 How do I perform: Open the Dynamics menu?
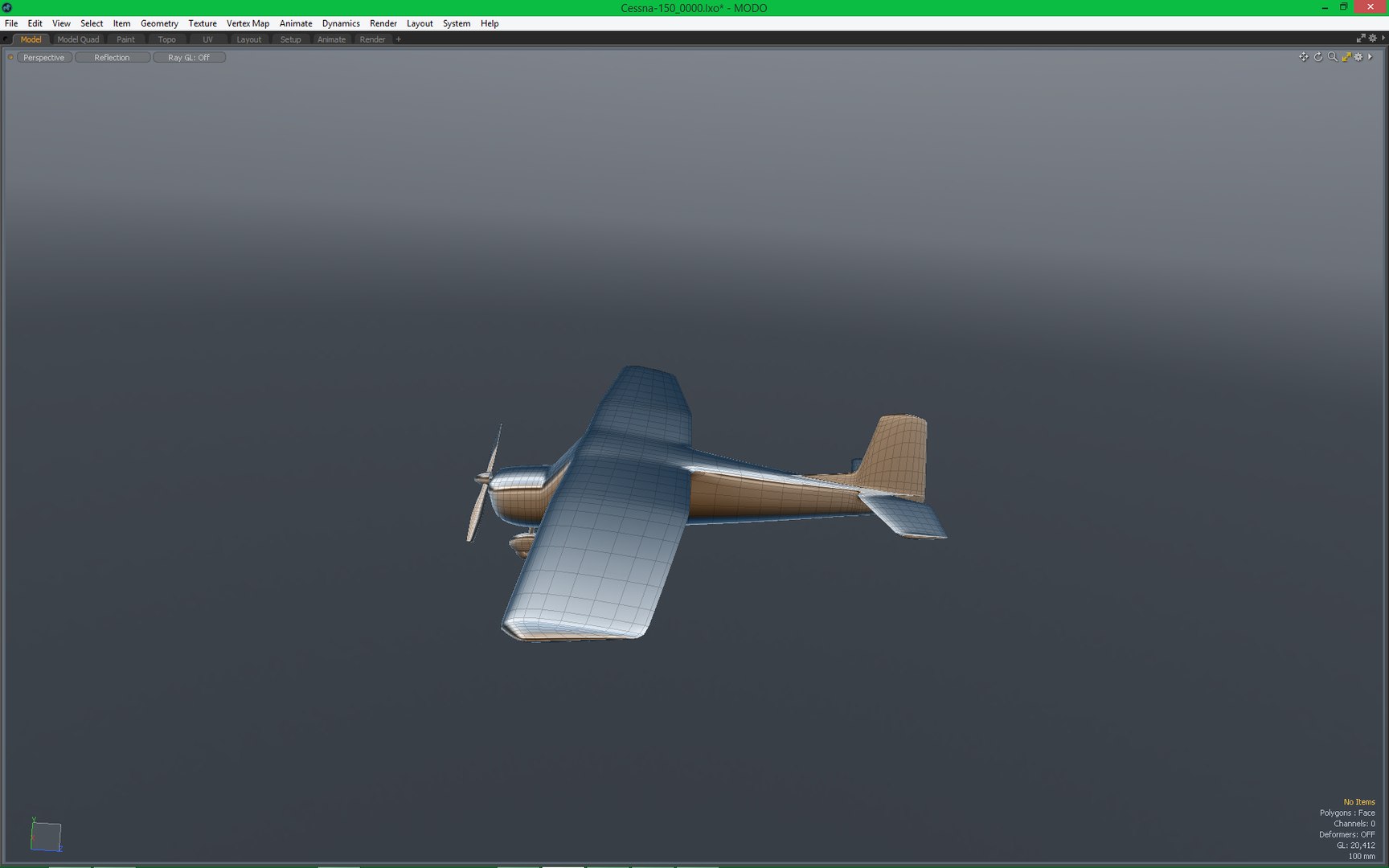click(341, 23)
